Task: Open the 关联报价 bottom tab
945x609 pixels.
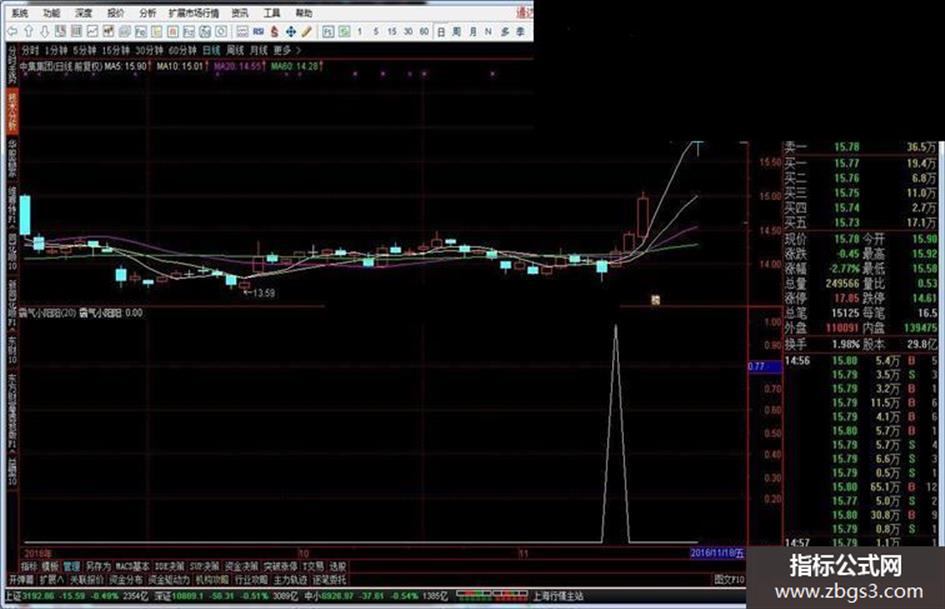Action: [x=87, y=579]
